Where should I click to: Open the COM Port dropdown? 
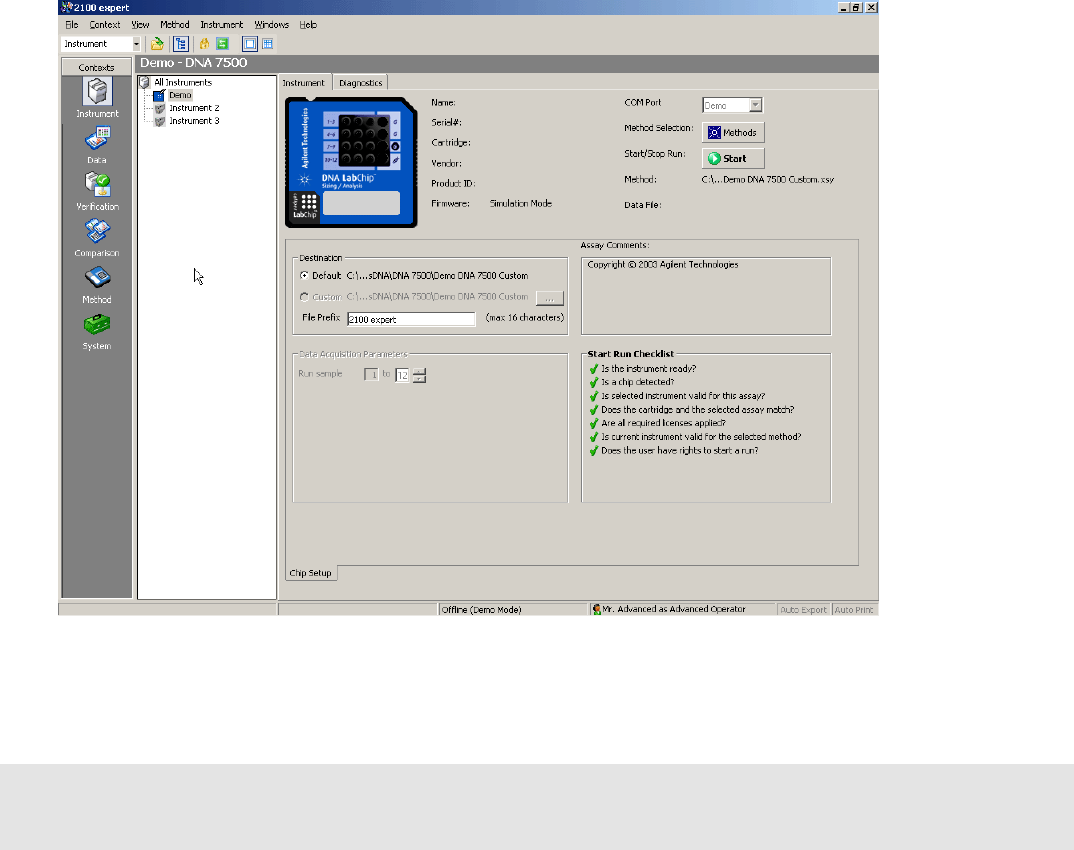tap(755, 105)
